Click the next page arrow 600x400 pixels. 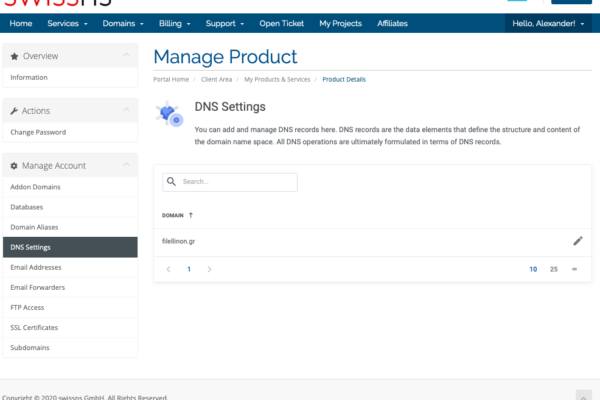(x=209, y=269)
